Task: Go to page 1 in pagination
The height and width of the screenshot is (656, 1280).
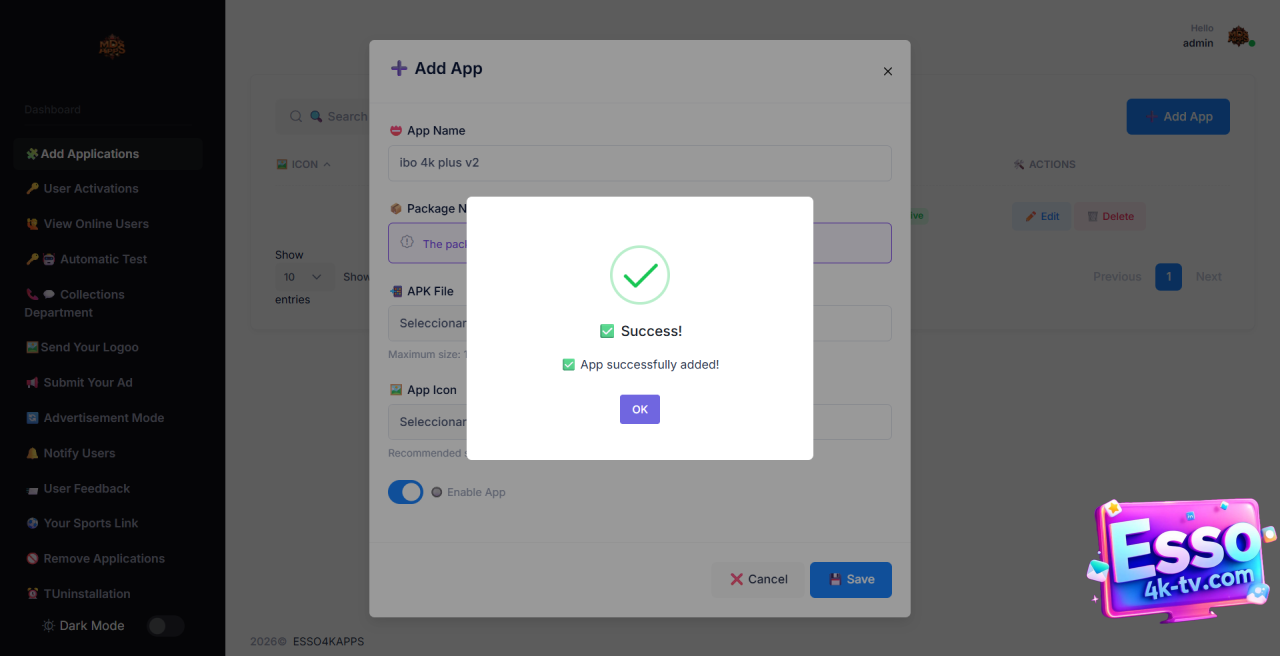Action: (x=1167, y=277)
